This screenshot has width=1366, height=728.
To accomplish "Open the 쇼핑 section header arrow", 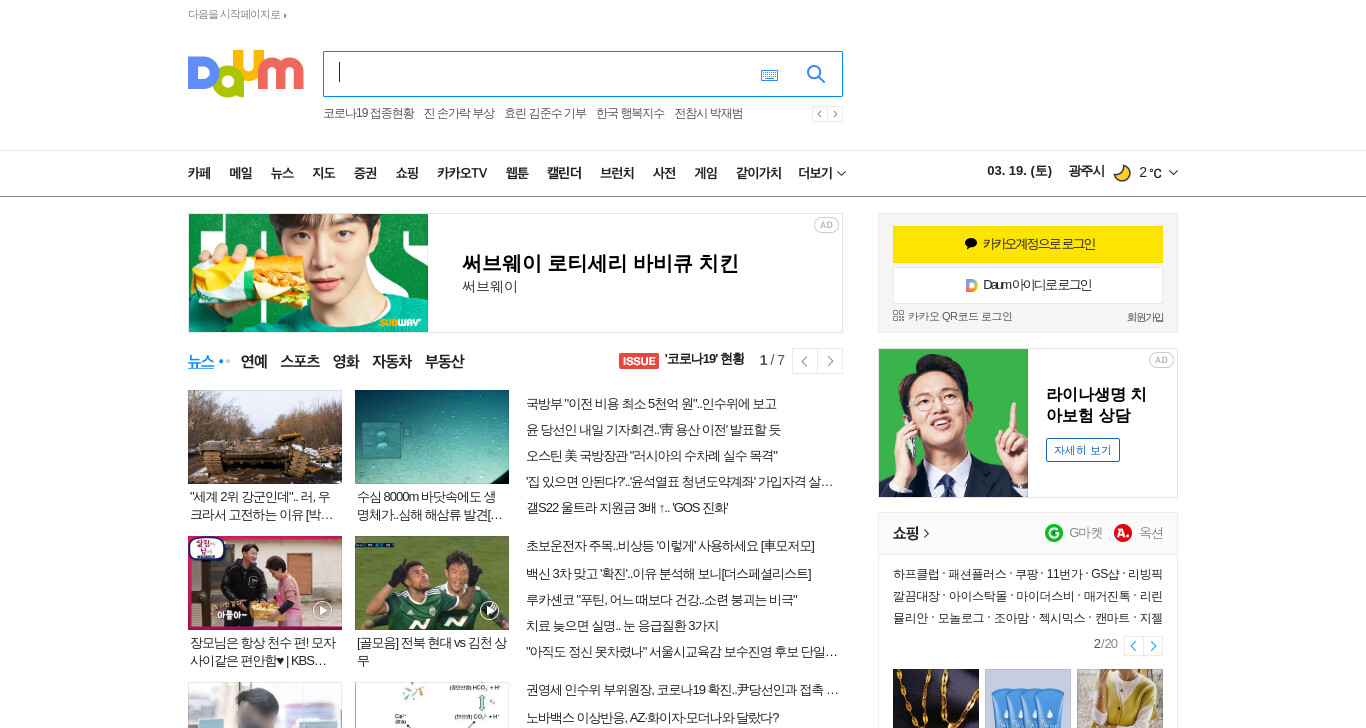I will click(926, 533).
